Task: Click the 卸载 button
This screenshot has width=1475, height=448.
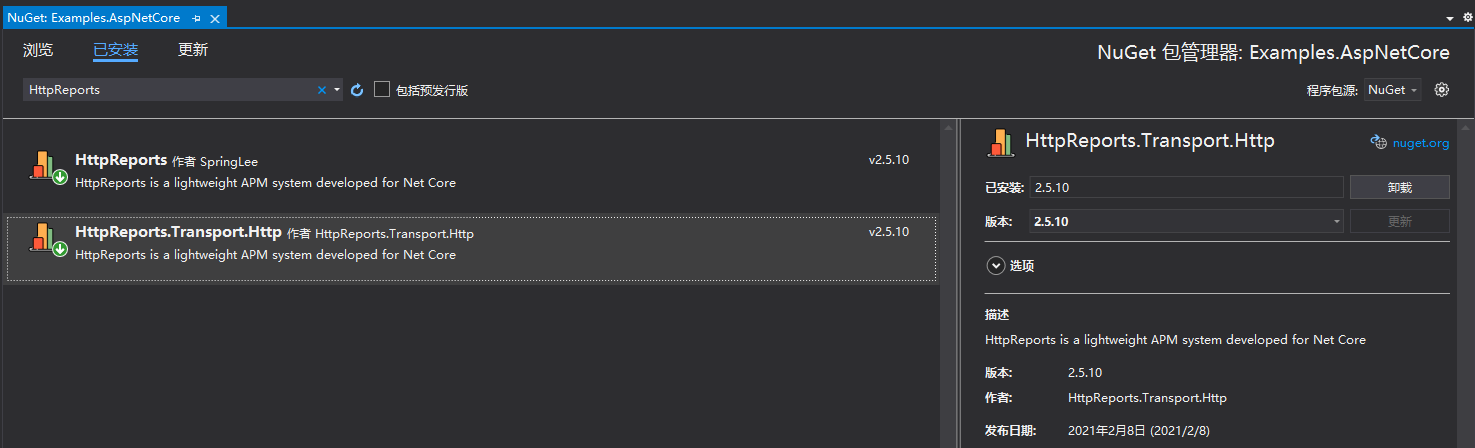Action: (x=1399, y=187)
